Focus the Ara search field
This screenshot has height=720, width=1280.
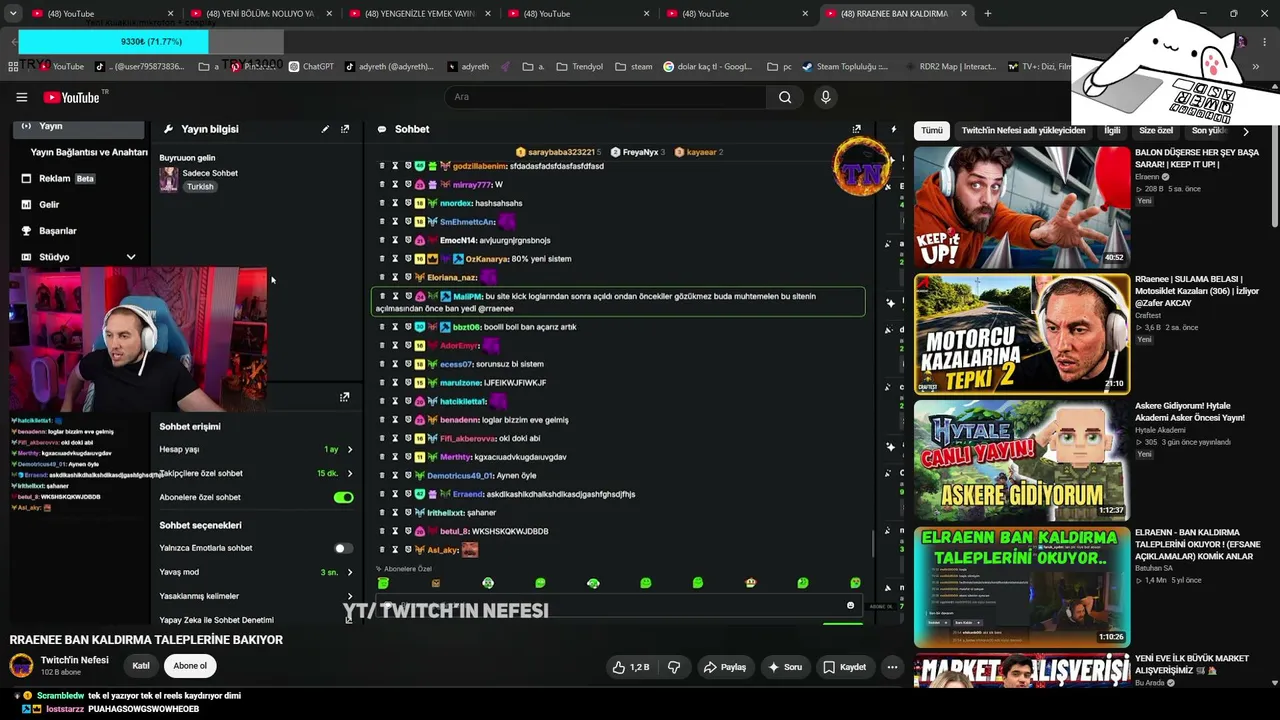pyautogui.click(x=605, y=97)
